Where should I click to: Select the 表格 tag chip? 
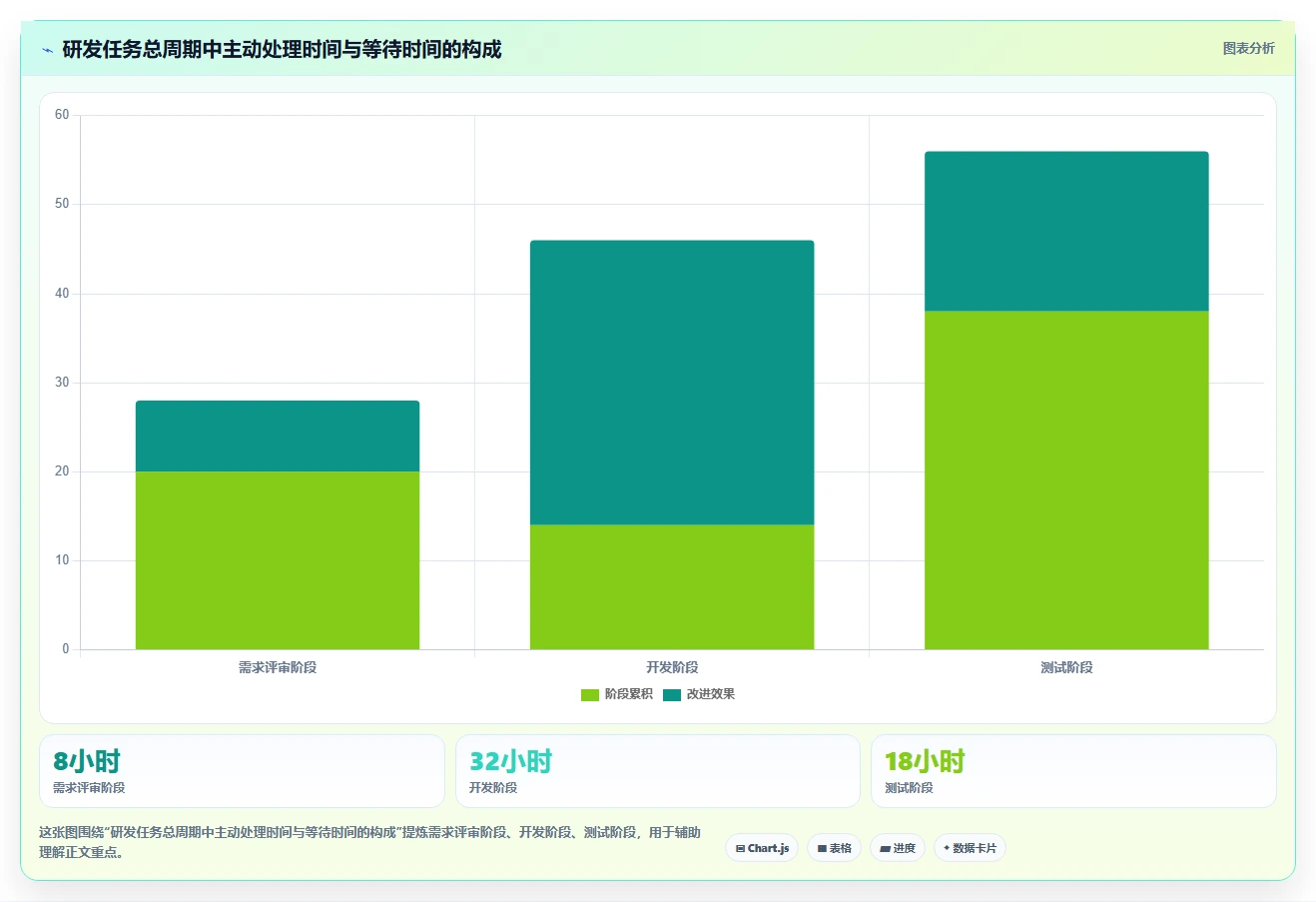pyautogui.click(x=834, y=848)
